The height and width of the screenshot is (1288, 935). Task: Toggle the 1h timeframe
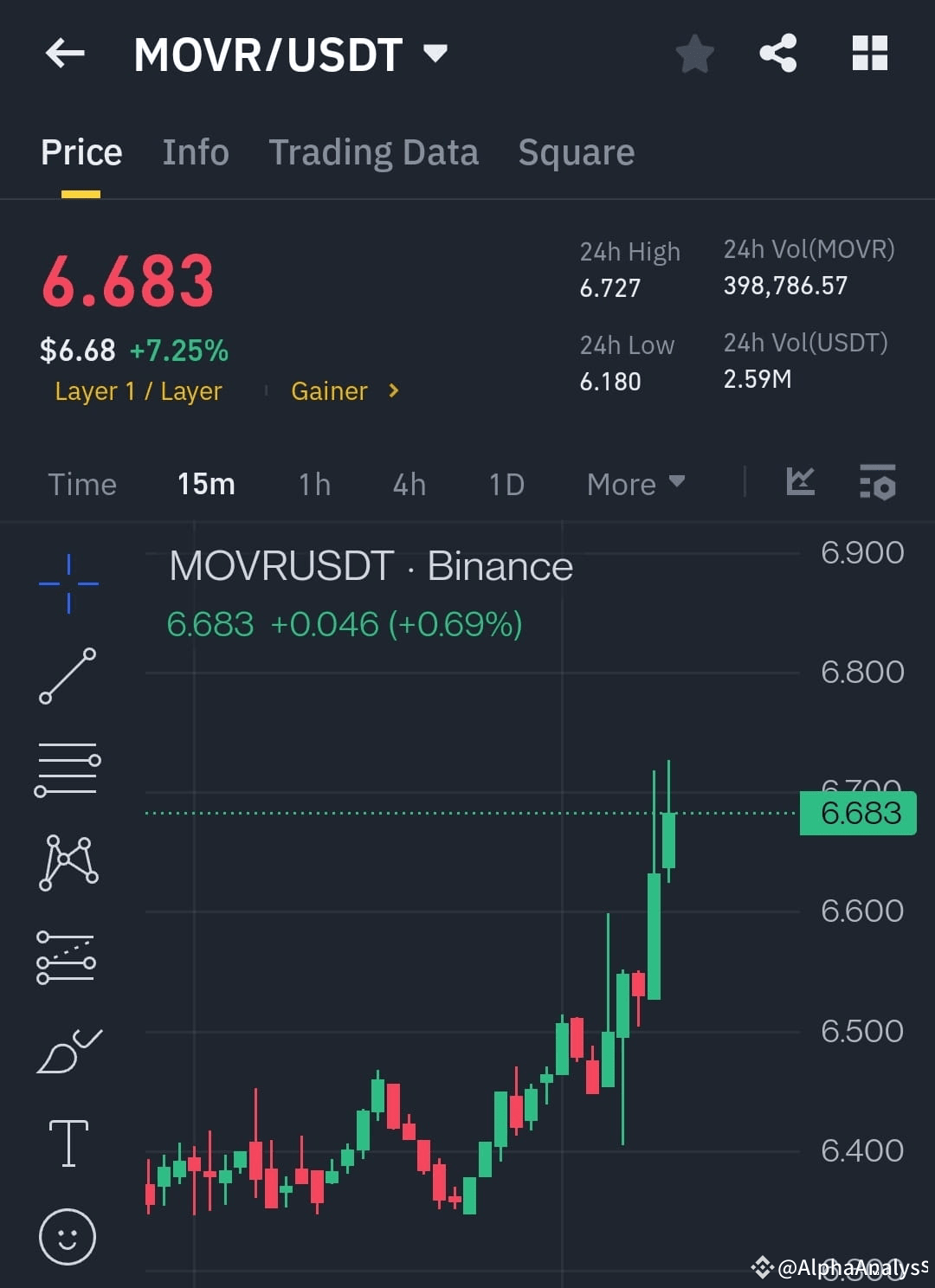[x=313, y=485]
